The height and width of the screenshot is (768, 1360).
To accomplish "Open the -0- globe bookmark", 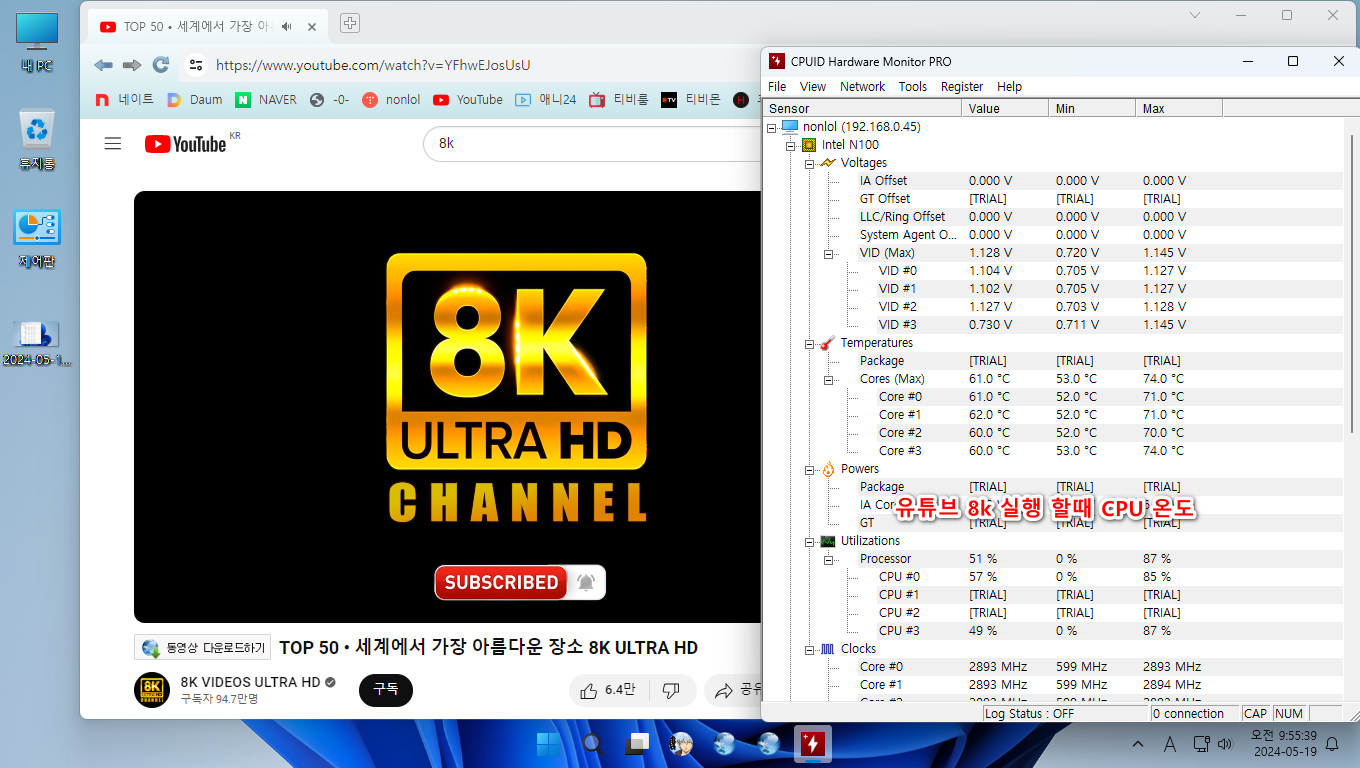I will (x=330, y=99).
